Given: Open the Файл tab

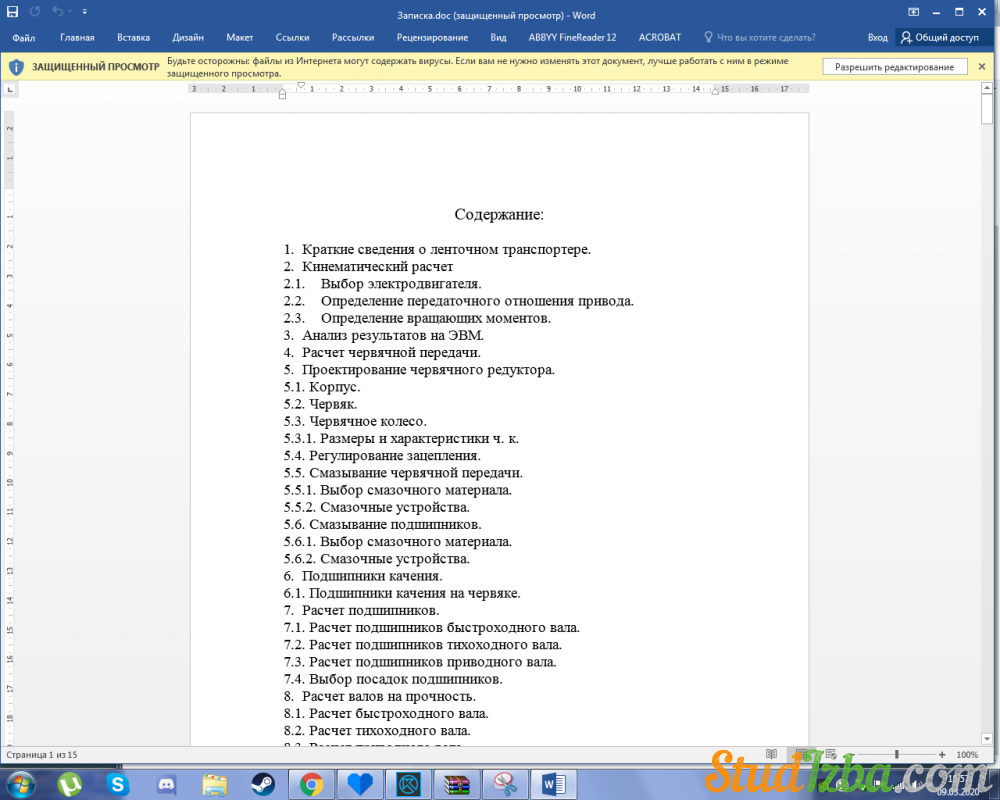Looking at the screenshot, I should pyautogui.click(x=24, y=38).
